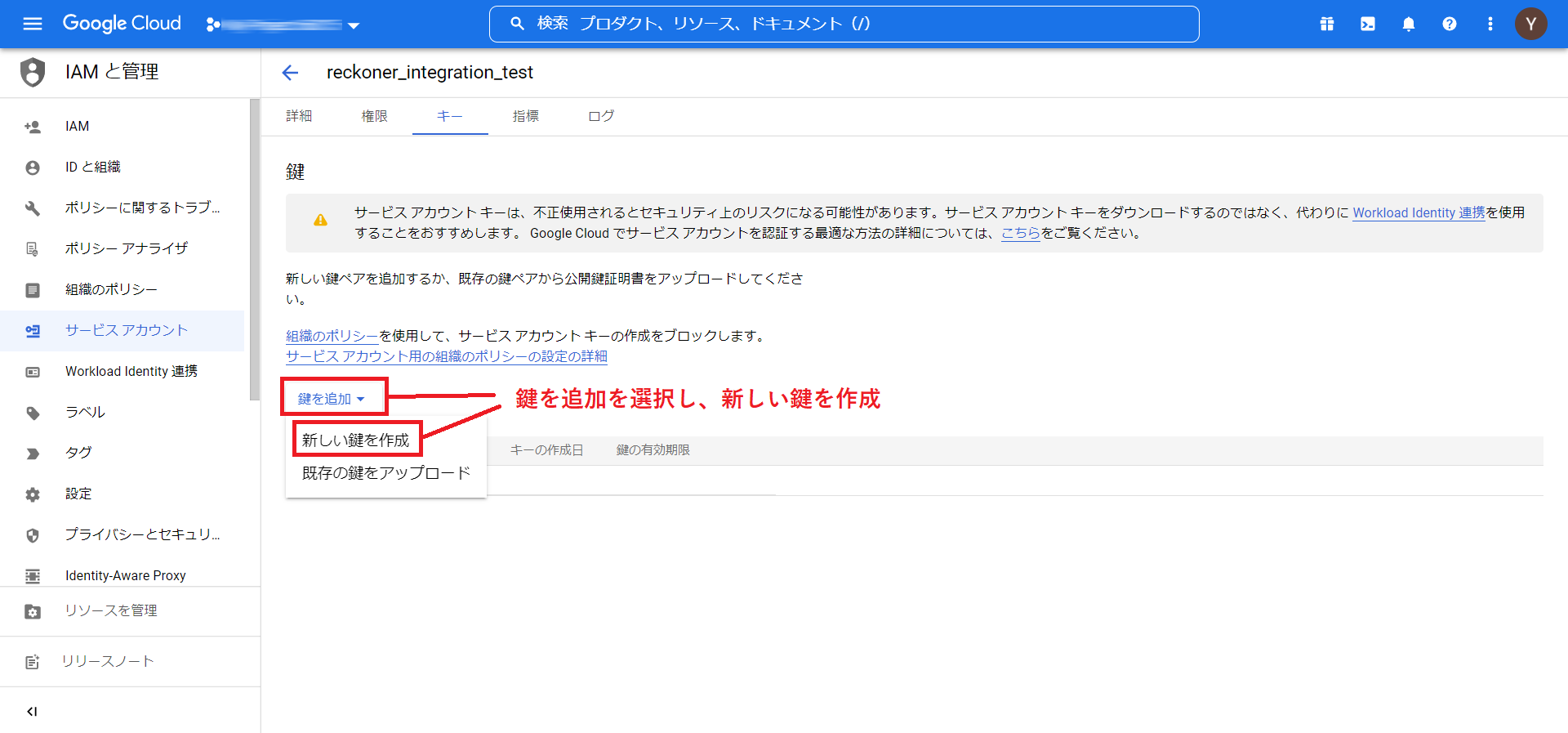This screenshot has height=733, width=1568.
Task: Open the user account avatar Y
Action: [1531, 24]
